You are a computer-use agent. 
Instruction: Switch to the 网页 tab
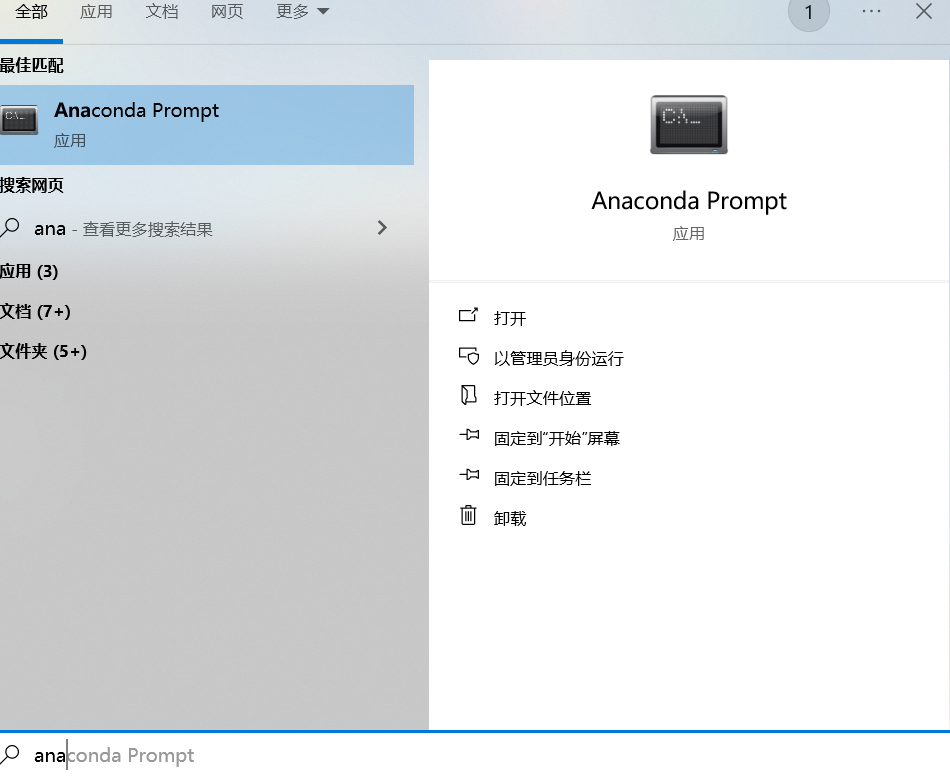[x=227, y=12]
